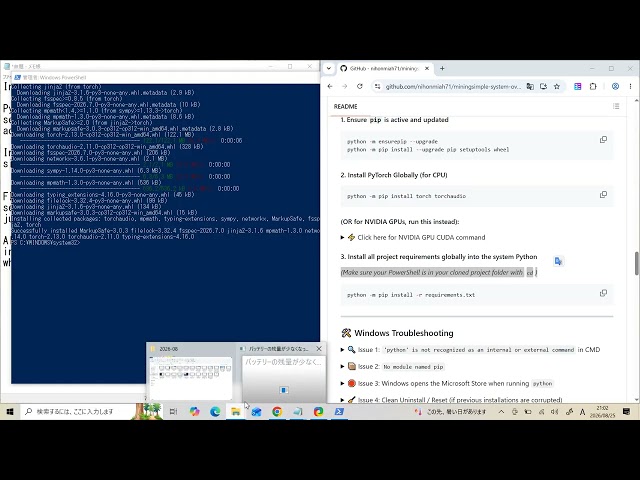Open Chrome extensions puzzle icon
640x480 pixels.
coord(593,87)
